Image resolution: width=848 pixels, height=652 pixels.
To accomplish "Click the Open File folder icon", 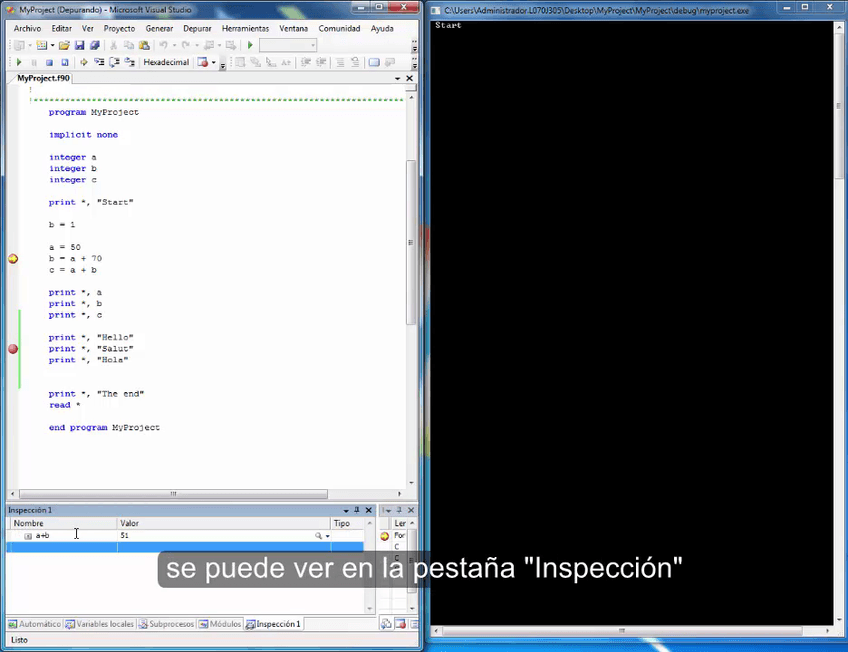I will click(x=64, y=45).
